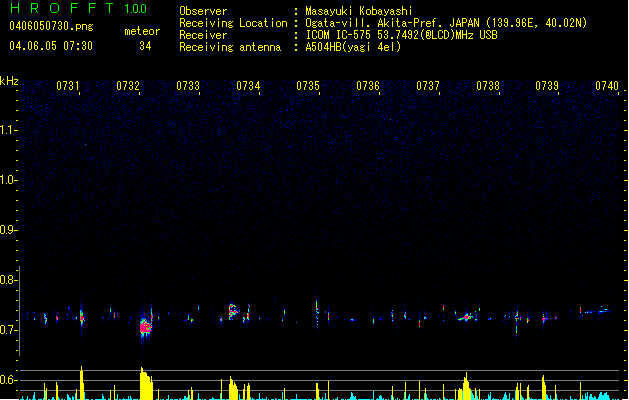Click the 0736 time marker
Viewport: 629px width, 400px height.
click(368, 86)
